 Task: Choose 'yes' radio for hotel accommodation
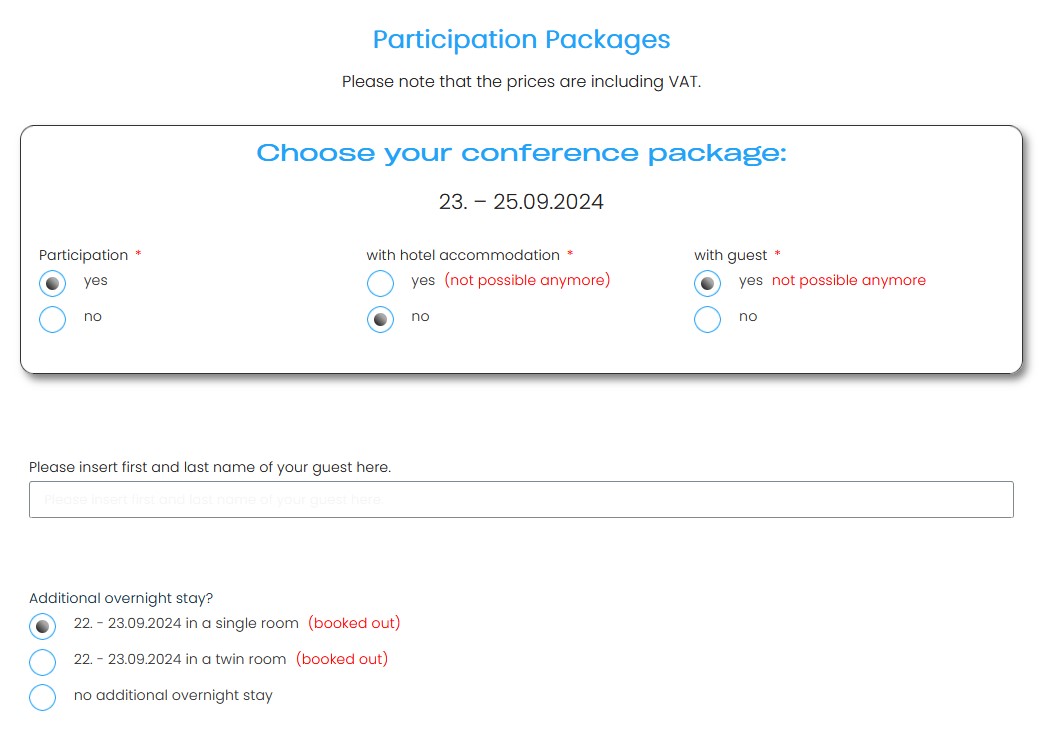point(380,284)
